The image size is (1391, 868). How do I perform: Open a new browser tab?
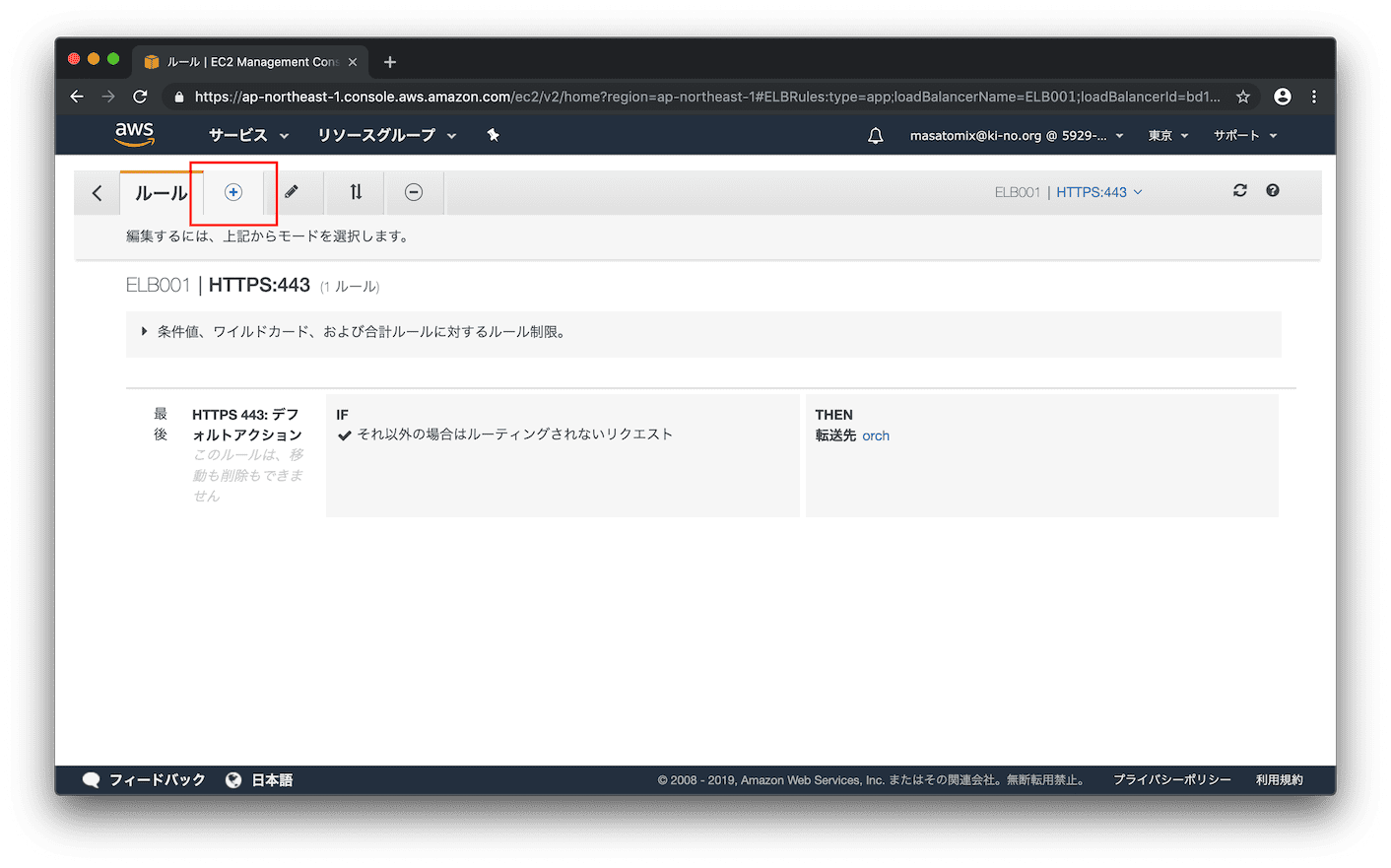point(390,62)
